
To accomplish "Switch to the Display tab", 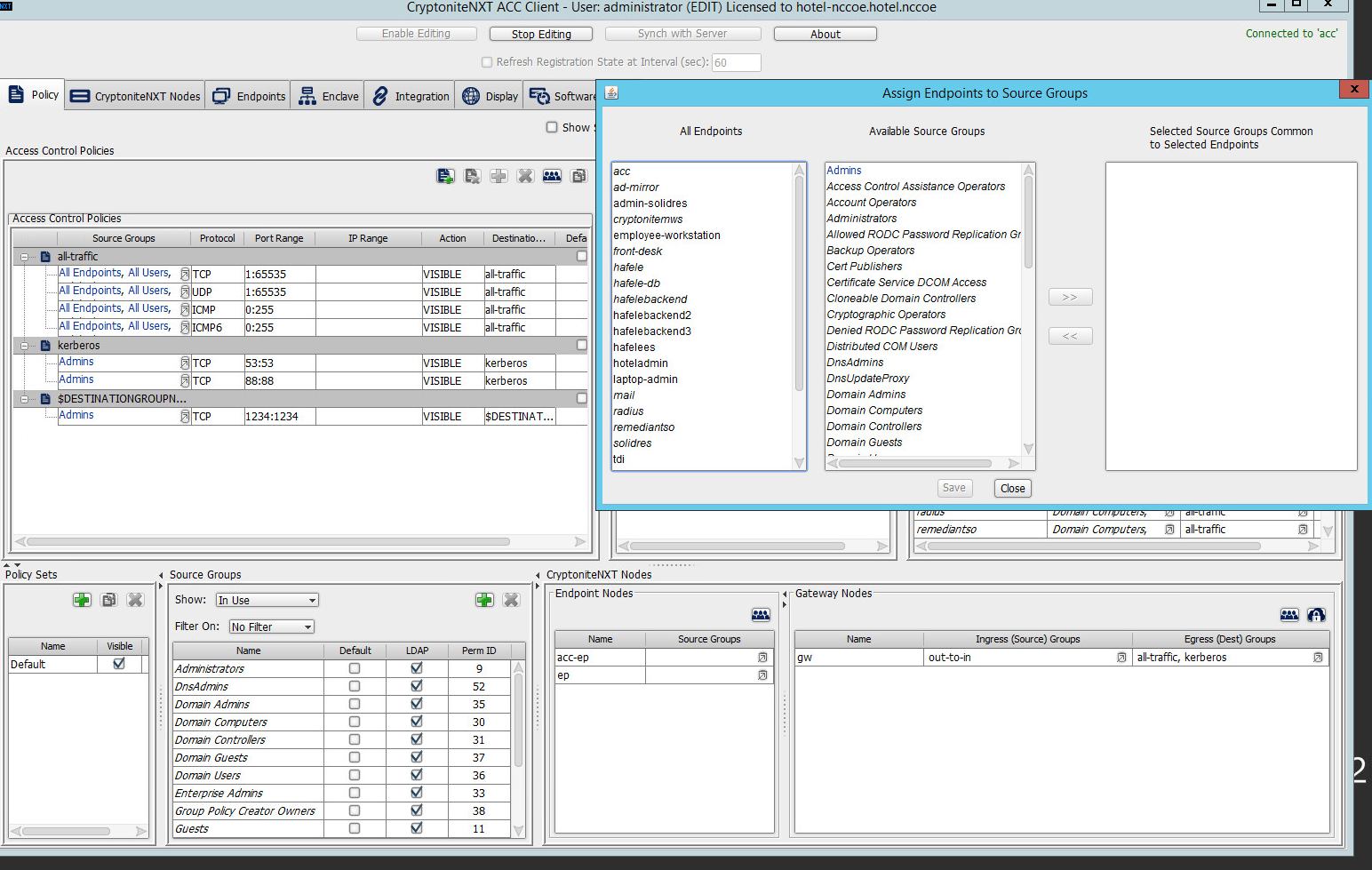I will pos(491,96).
